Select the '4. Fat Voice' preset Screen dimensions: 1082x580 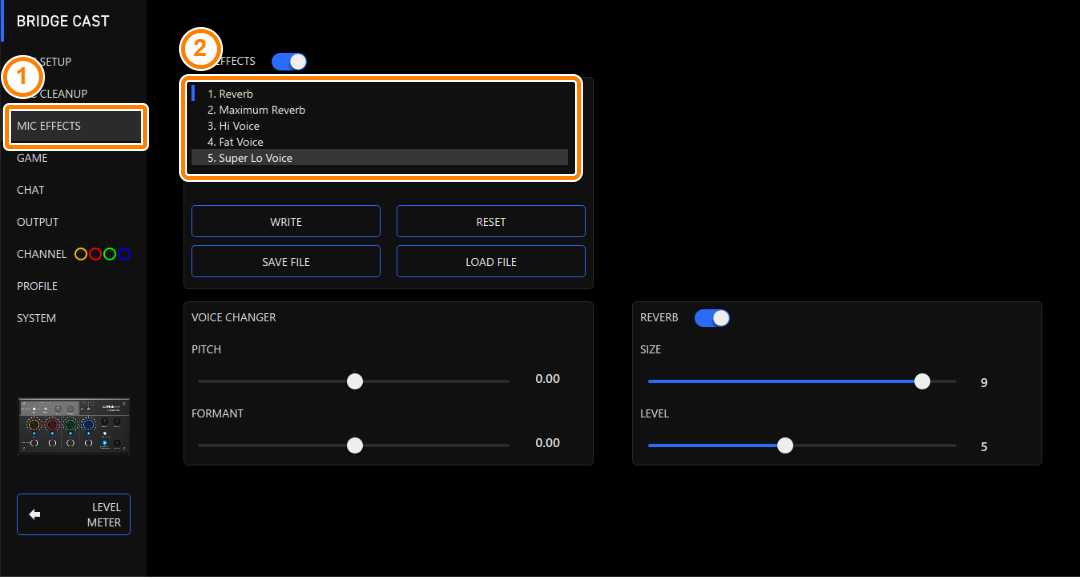380,142
